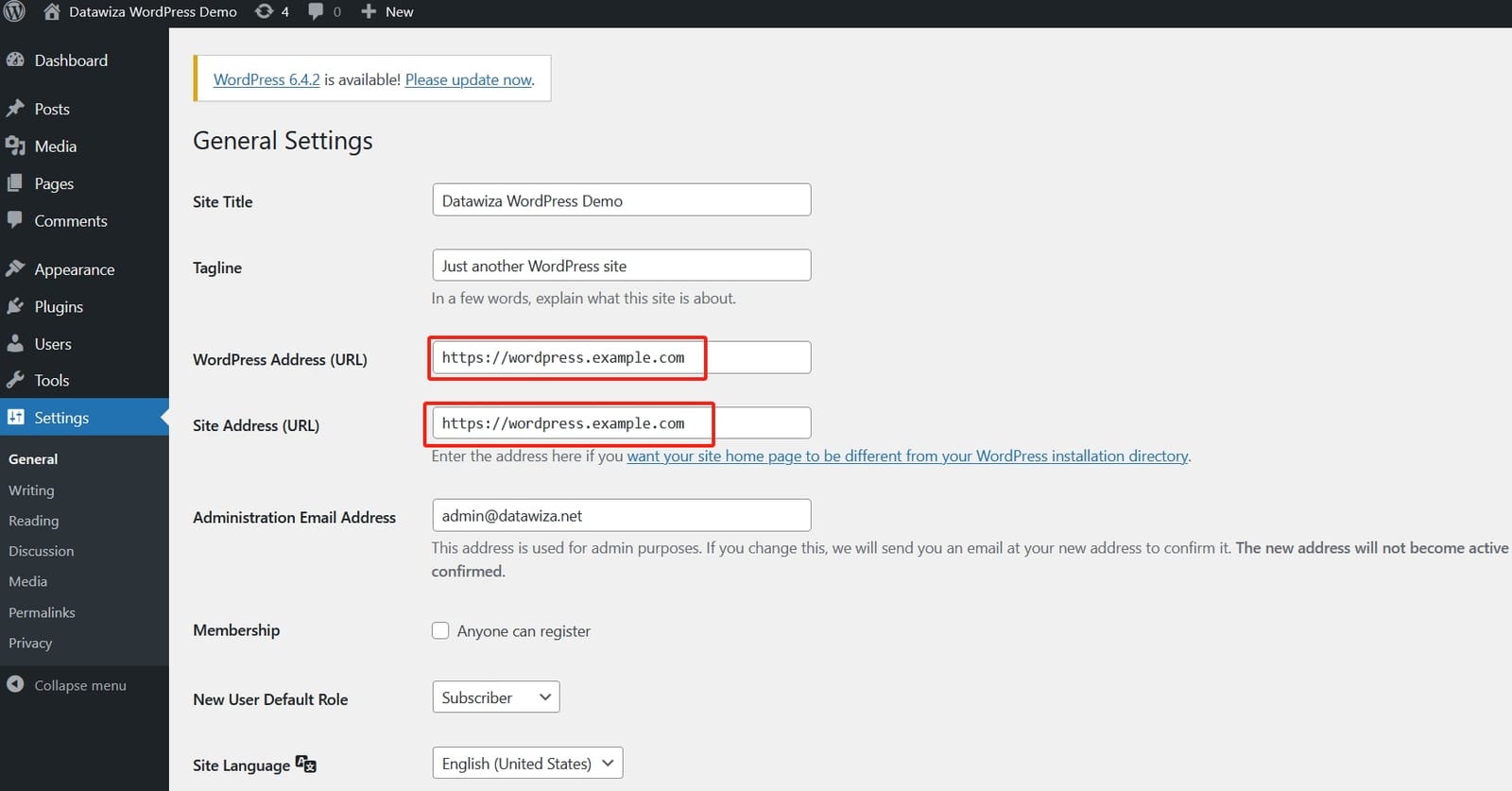Click the WordPress Address (URL) field
The height and width of the screenshot is (791, 1512).
tap(622, 357)
